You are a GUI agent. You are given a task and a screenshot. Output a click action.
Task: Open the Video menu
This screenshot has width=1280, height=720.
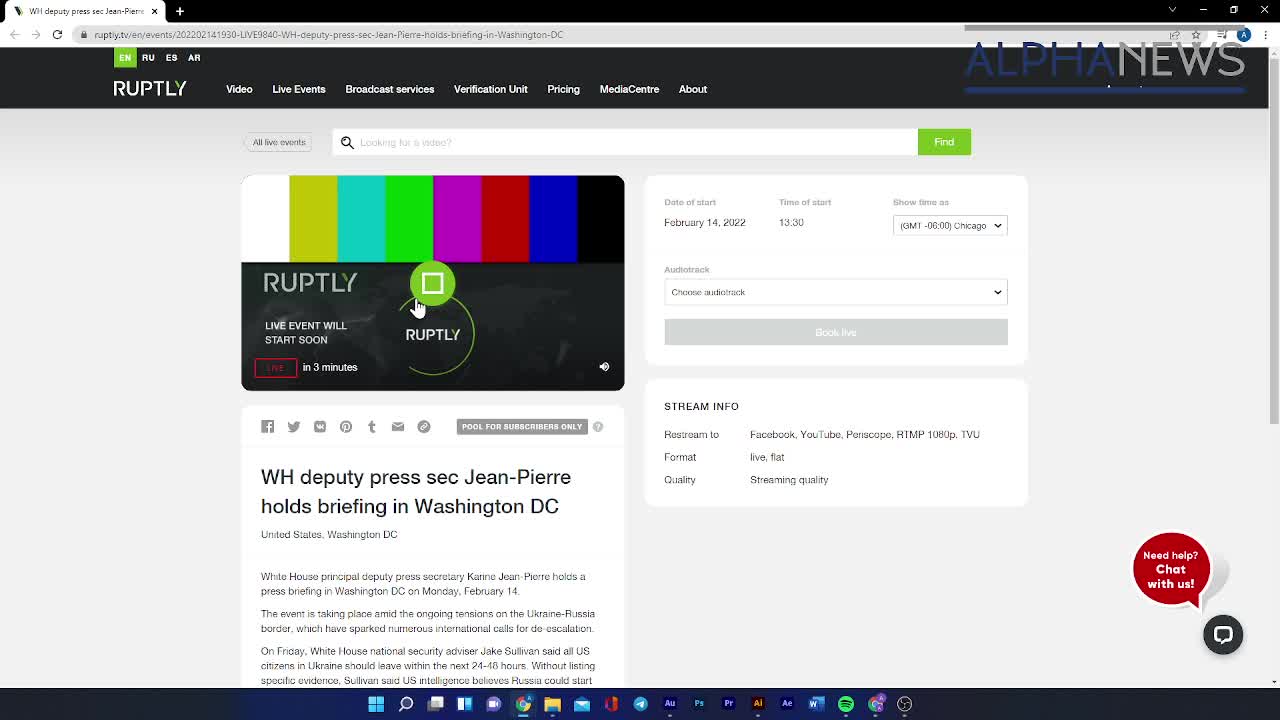point(239,89)
